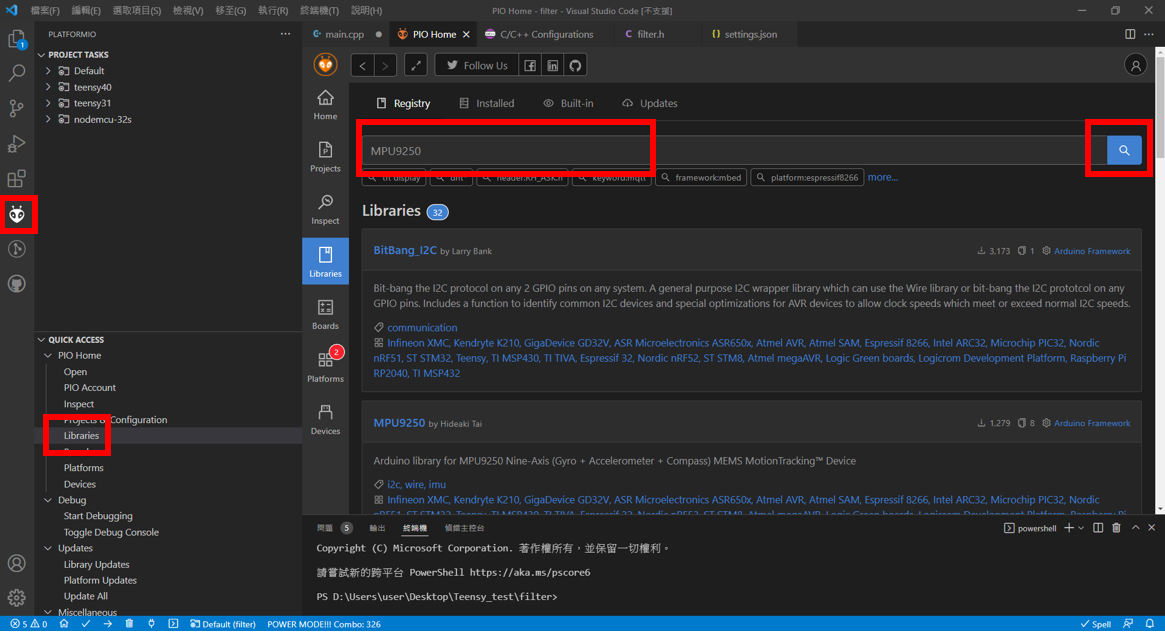The height and width of the screenshot is (633, 1165).
Task: Open the BitBang_I2C library link
Action: (405, 250)
